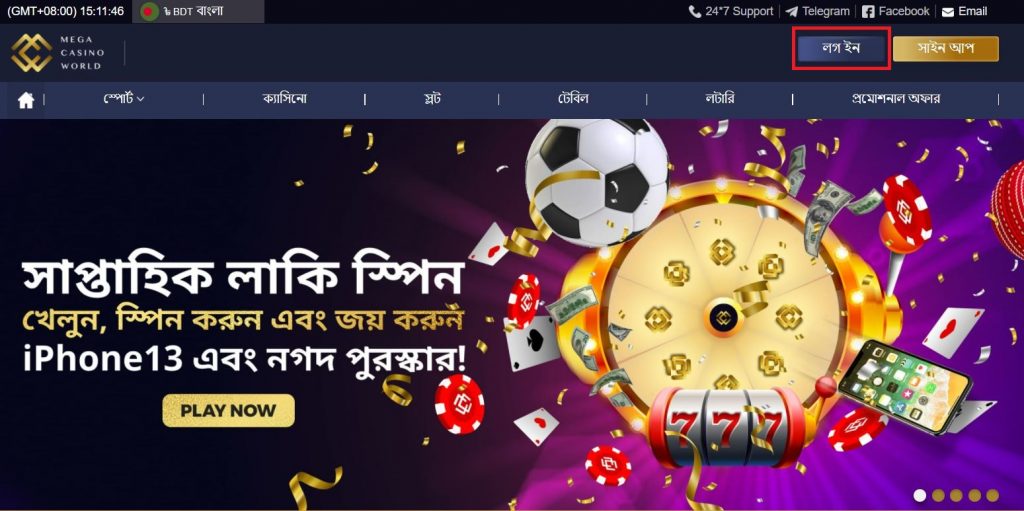
Task: Open the লটারি menu item
Action: (719, 99)
